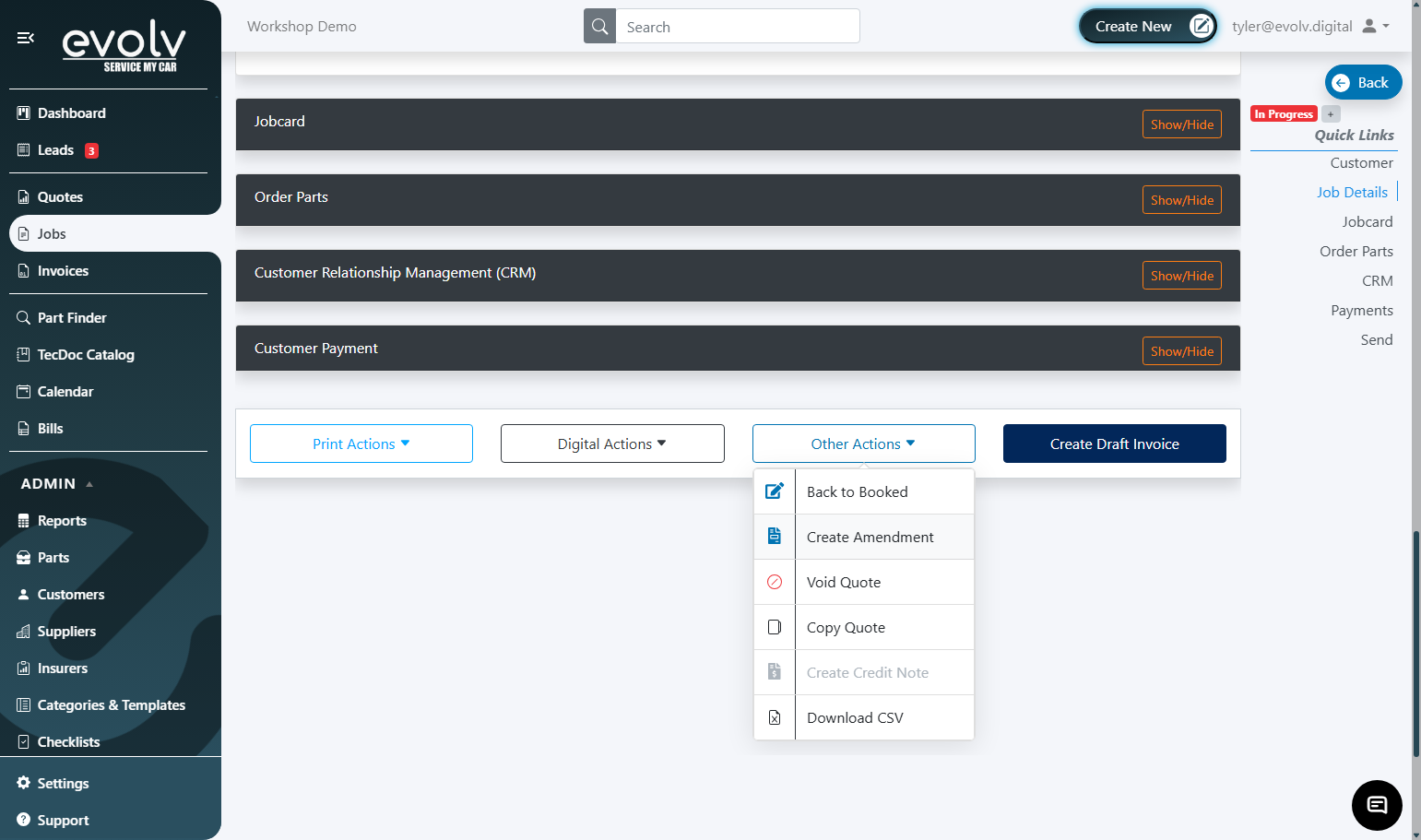The image size is (1421, 840).
Task: Collapse the sidebar with the hamburger icon
Action: click(26, 38)
